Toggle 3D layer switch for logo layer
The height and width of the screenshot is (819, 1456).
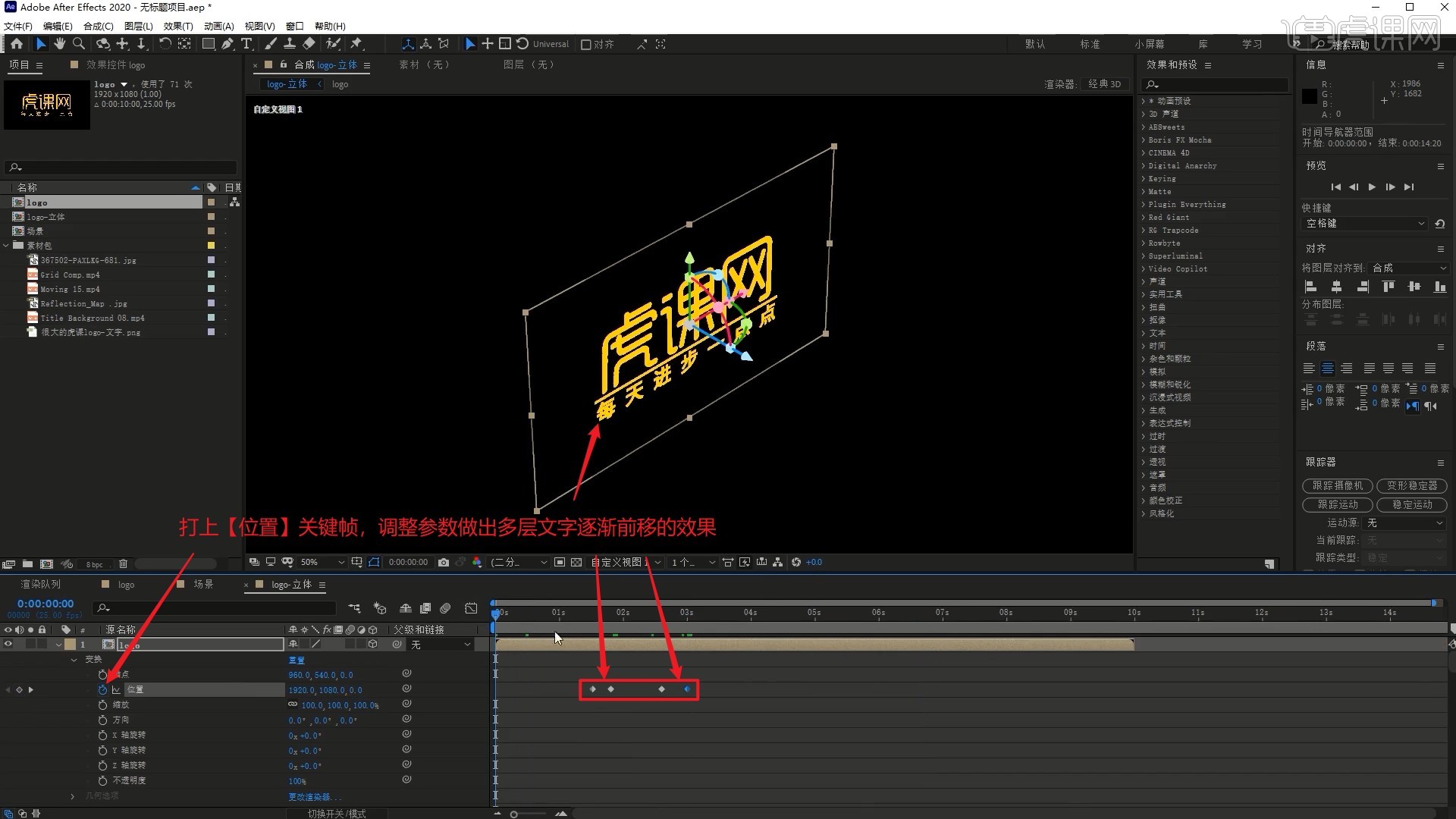coord(372,645)
